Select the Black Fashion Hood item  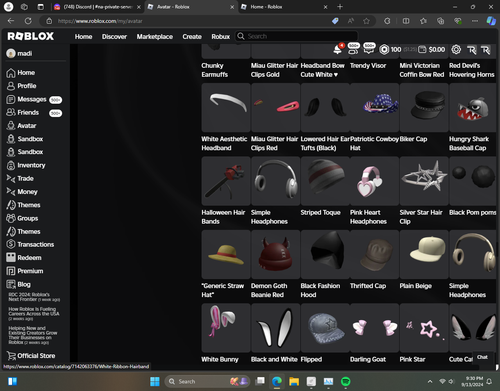pos(325,254)
